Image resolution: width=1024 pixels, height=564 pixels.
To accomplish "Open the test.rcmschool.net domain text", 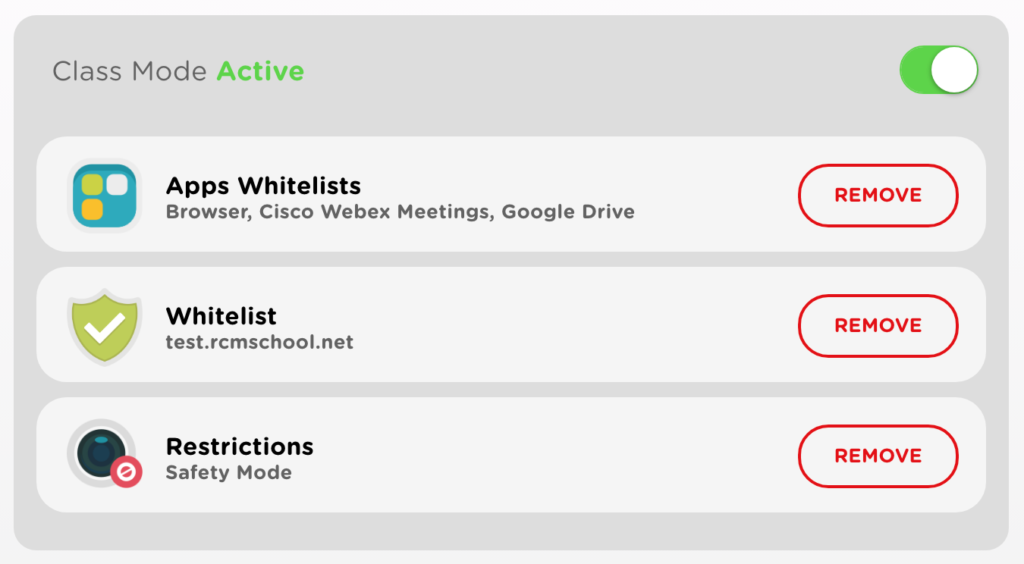I will click(x=259, y=342).
